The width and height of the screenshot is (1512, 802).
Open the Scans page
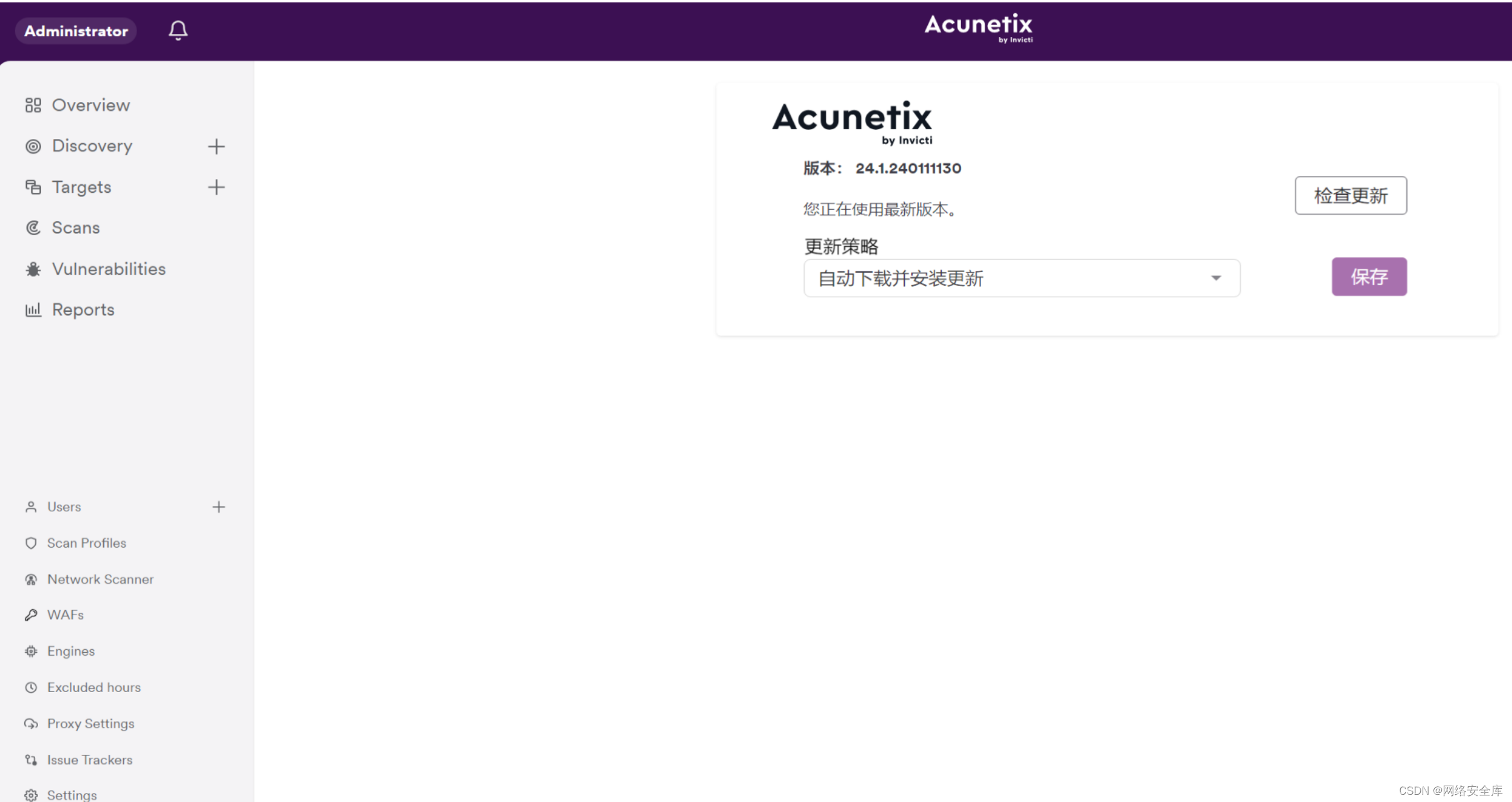pyautogui.click(x=76, y=228)
